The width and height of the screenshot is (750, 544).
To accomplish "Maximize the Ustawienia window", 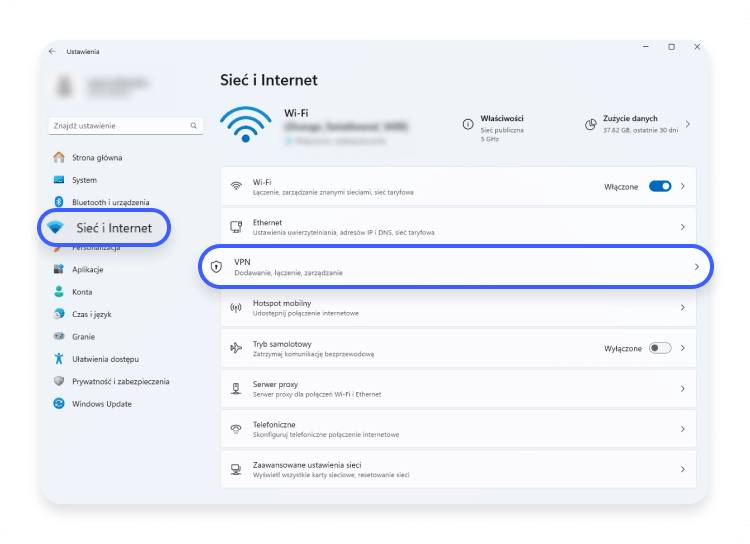I will click(x=672, y=47).
